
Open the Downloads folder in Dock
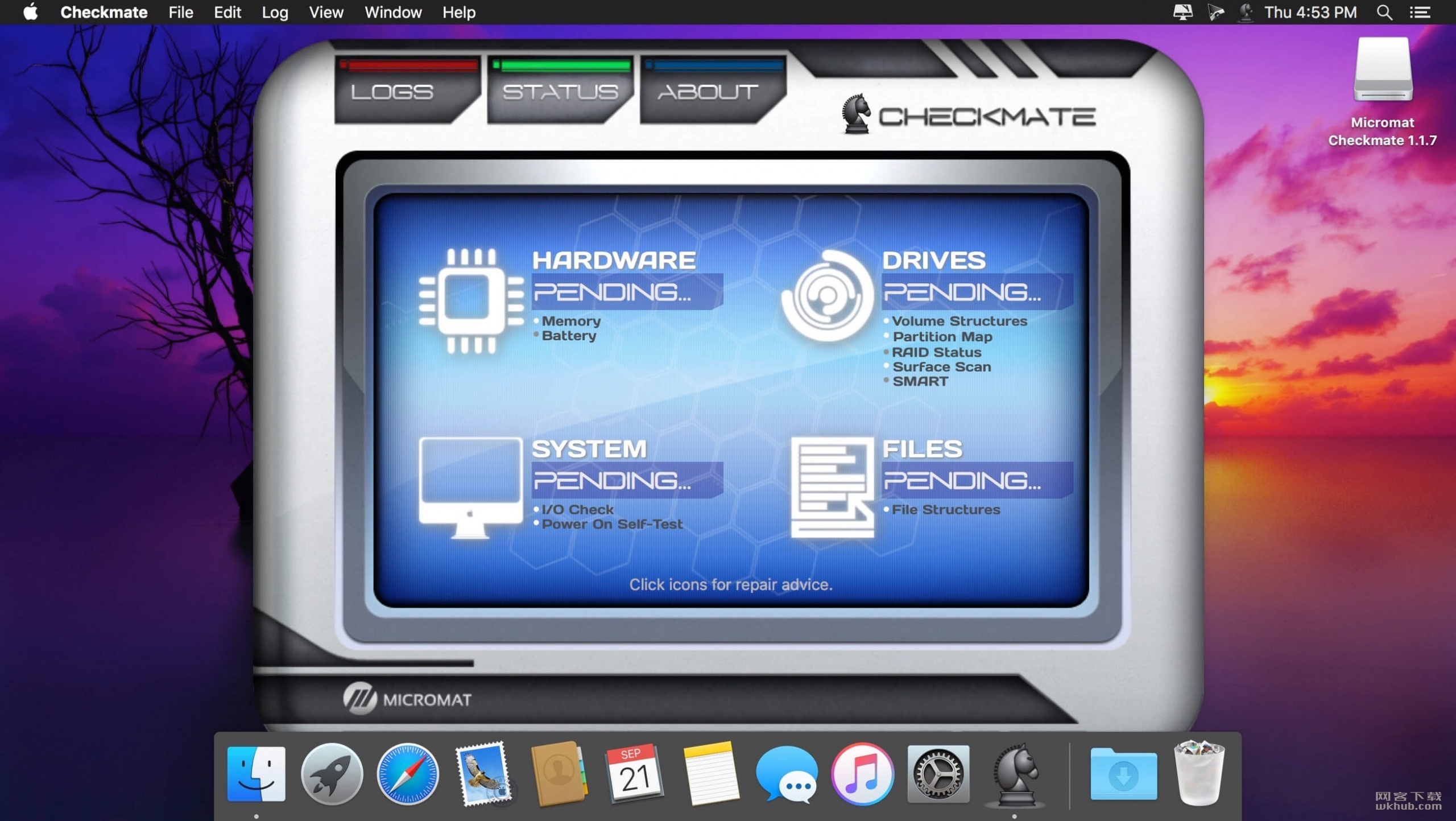click(x=1123, y=775)
